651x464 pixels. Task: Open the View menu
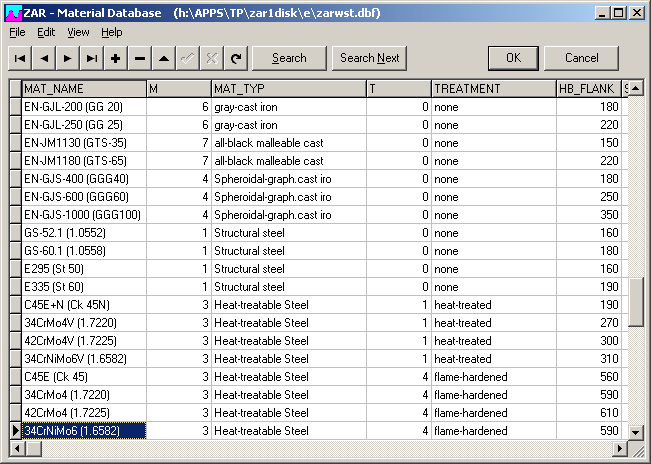click(78, 32)
